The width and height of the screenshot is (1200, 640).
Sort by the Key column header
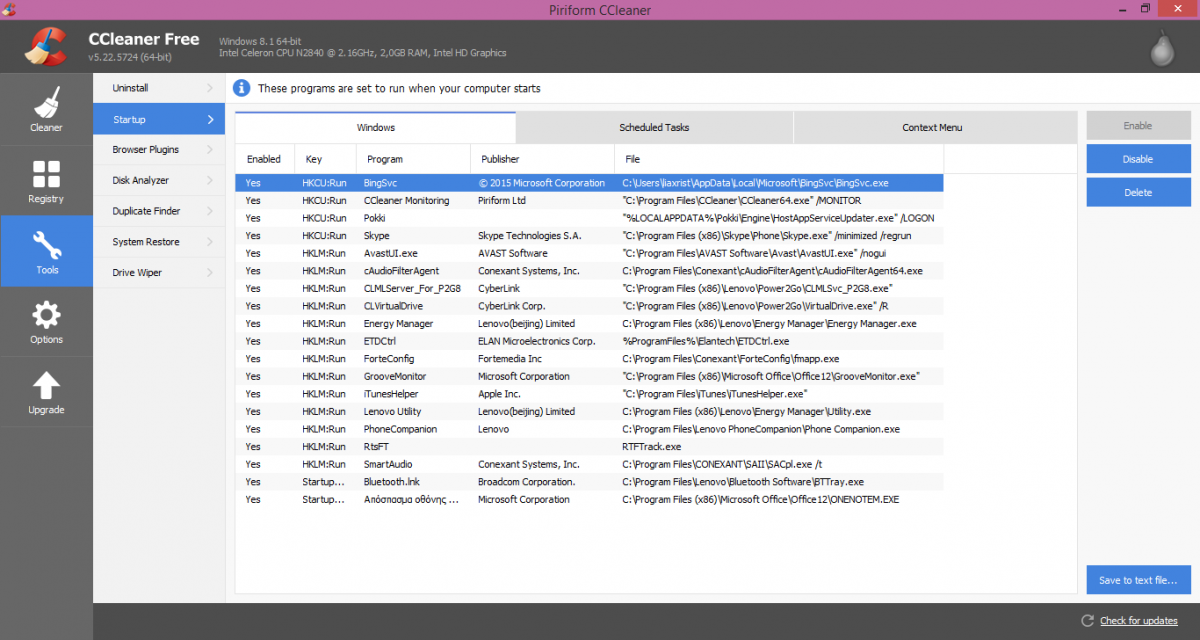pyautogui.click(x=326, y=159)
